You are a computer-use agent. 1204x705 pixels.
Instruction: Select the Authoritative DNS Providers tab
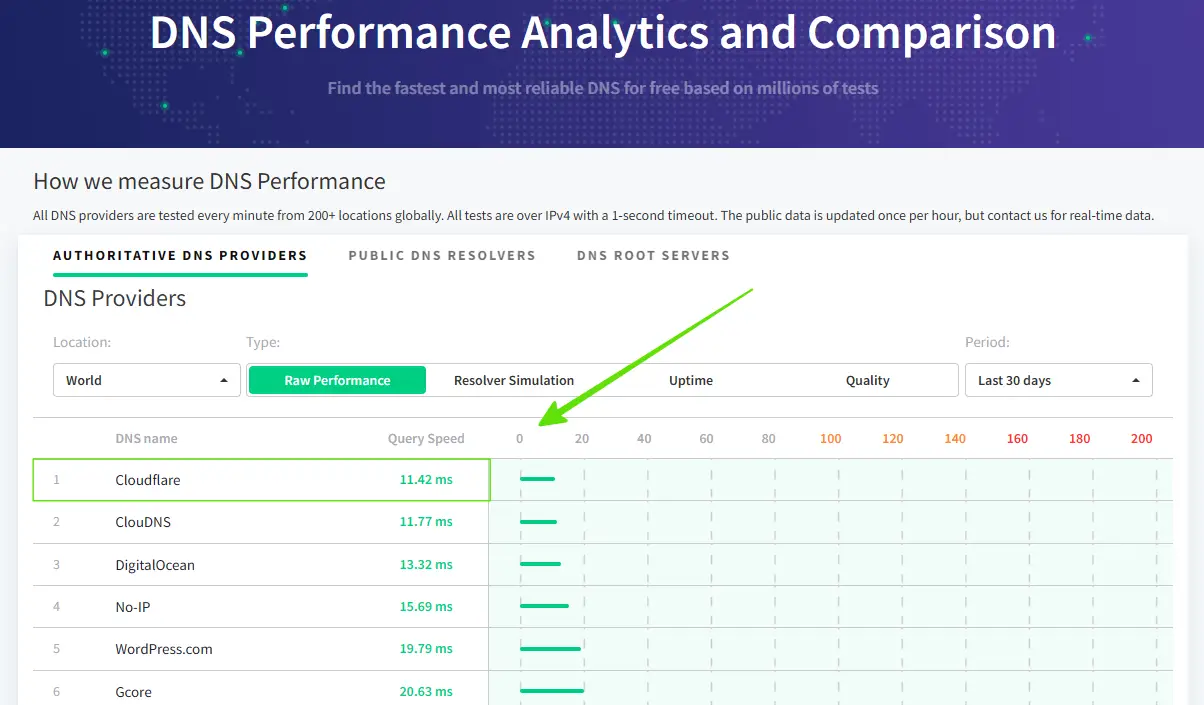click(180, 255)
